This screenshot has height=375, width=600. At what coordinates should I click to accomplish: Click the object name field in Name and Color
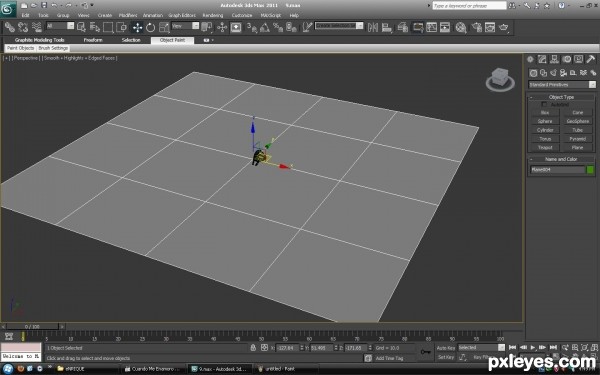pyautogui.click(x=558, y=170)
